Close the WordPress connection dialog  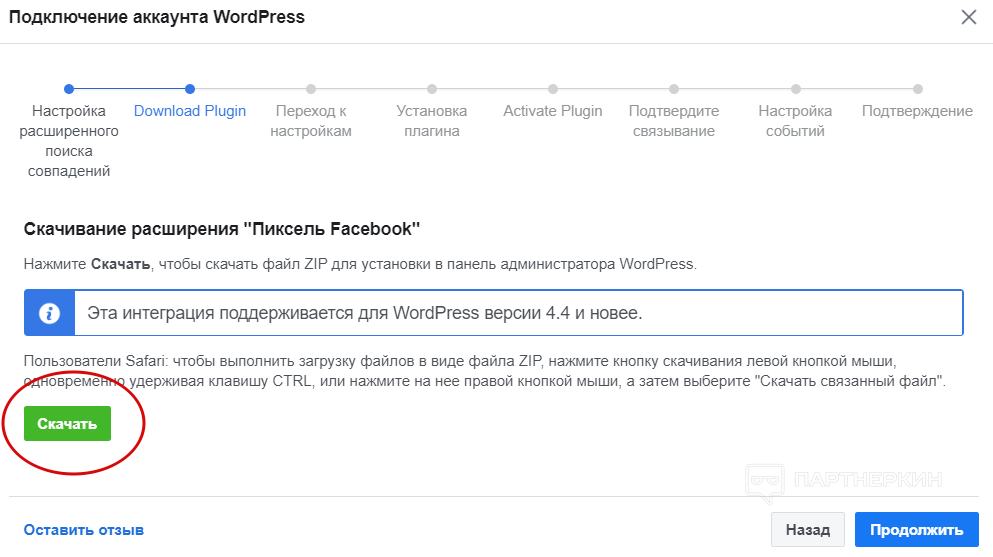click(968, 17)
